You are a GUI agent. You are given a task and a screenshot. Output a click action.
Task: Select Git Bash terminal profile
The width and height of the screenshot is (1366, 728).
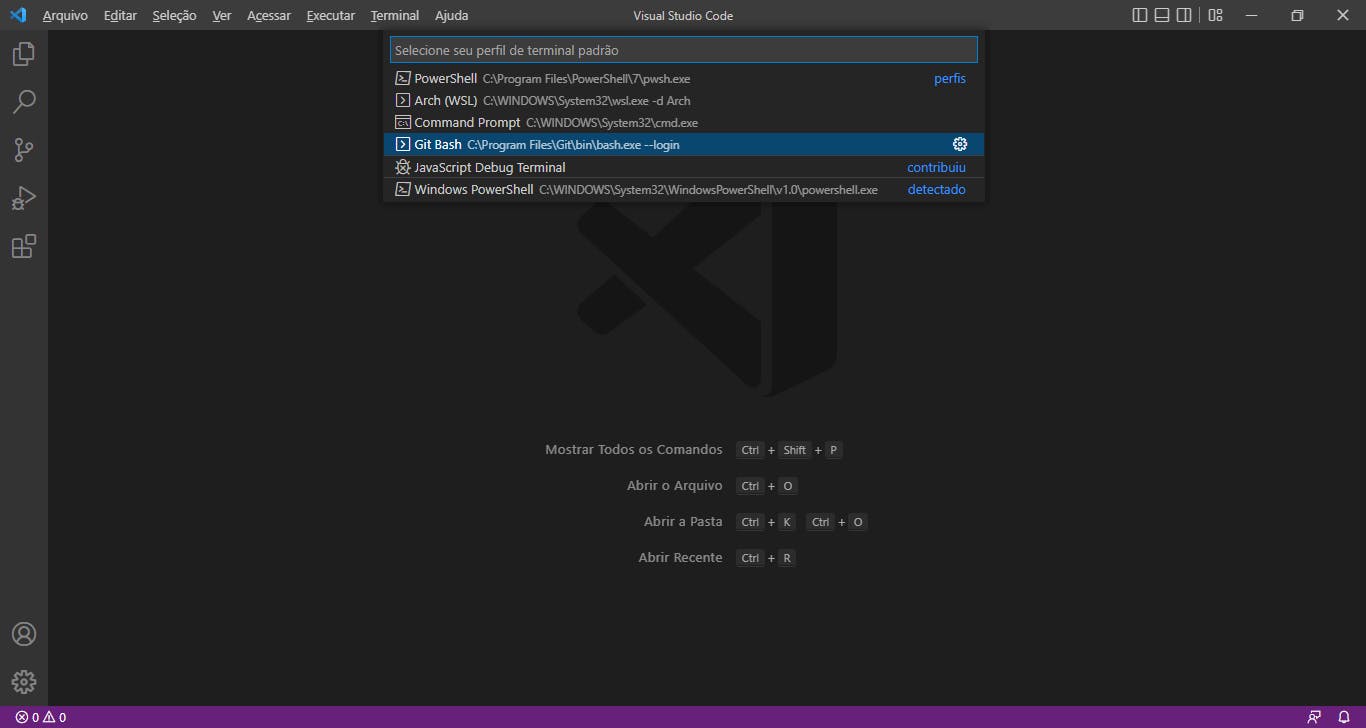point(683,144)
